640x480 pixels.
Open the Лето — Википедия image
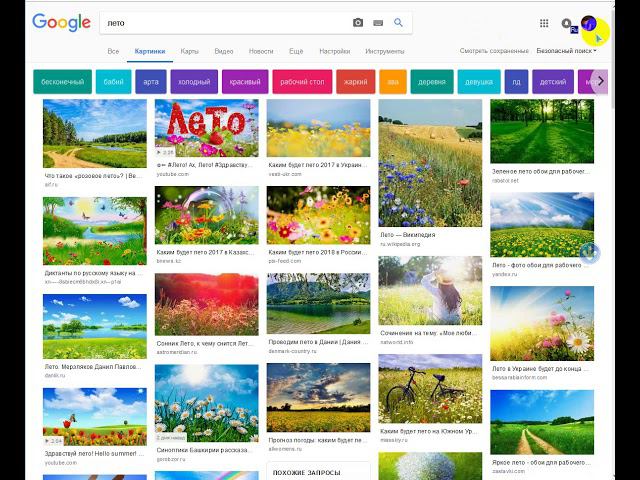pos(430,163)
